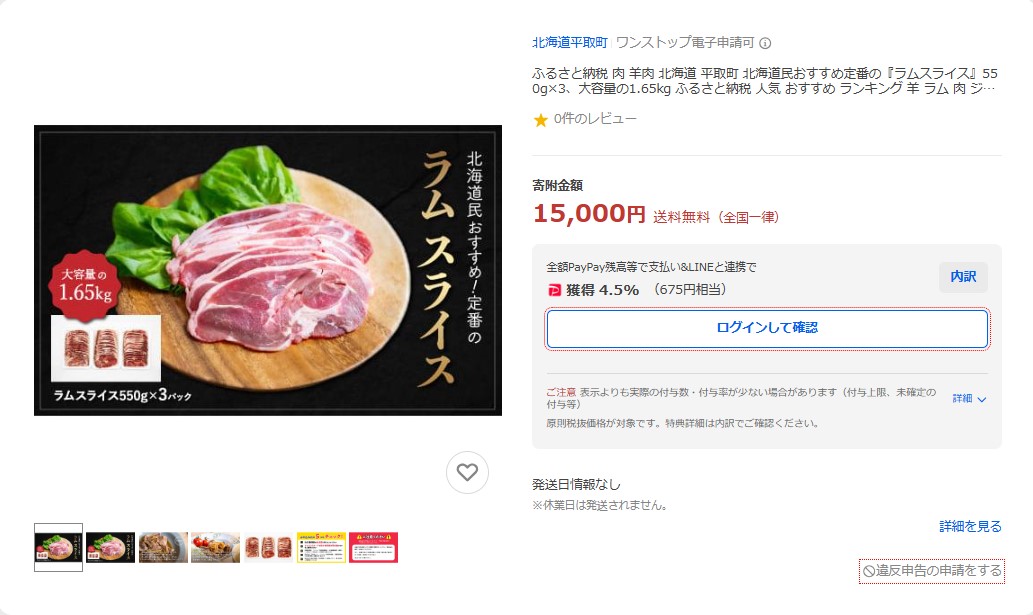Screen dimensions: 1033x615
Task: Select the yellow checklist thumbnail
Action: [321, 547]
